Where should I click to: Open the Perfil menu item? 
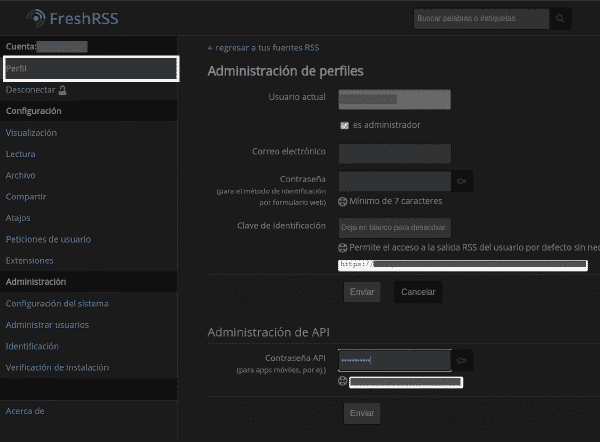tap(91, 69)
